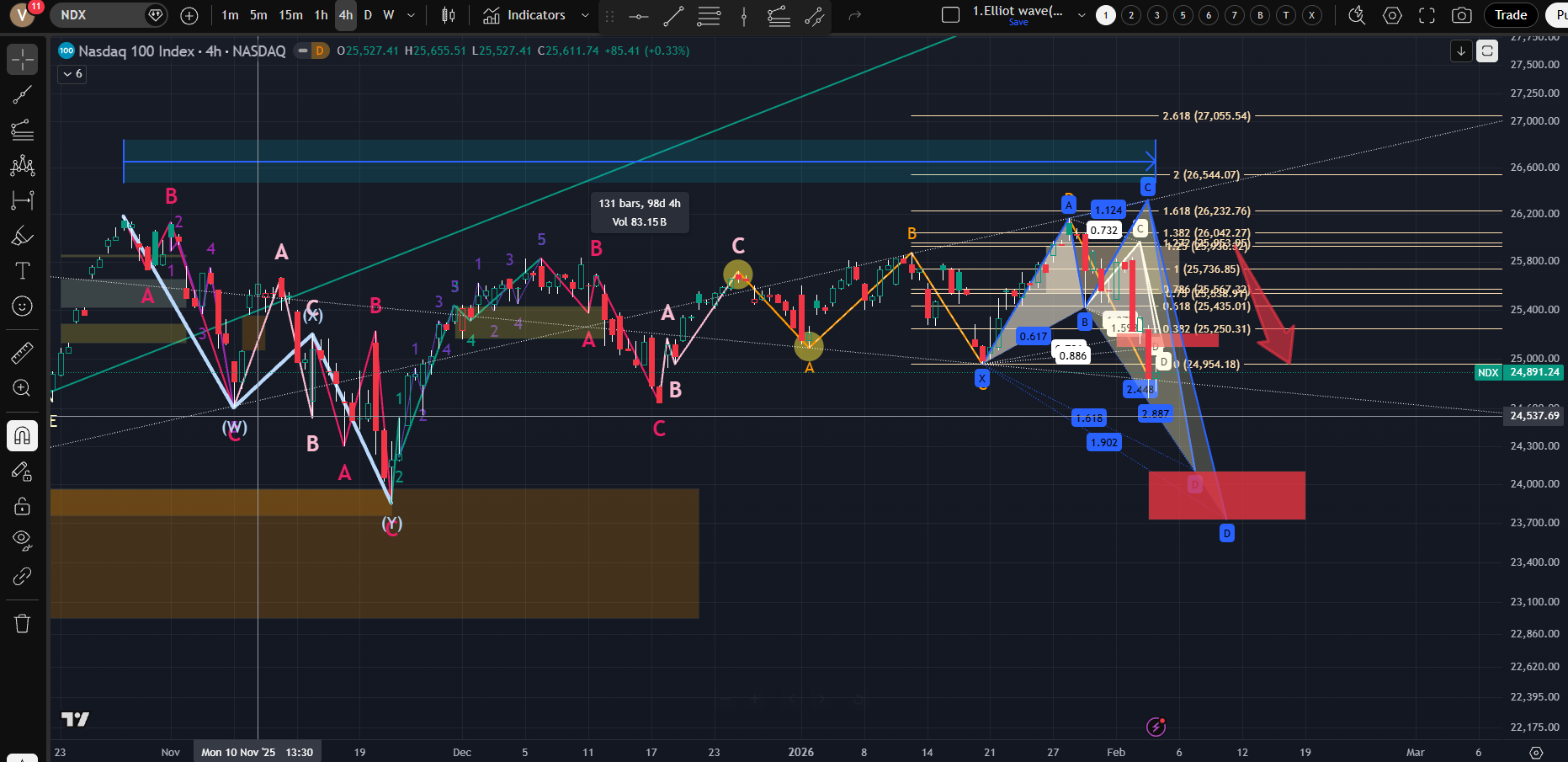Expand the time interval dropdown after W
The width and height of the screenshot is (1568, 762).
pyautogui.click(x=411, y=15)
